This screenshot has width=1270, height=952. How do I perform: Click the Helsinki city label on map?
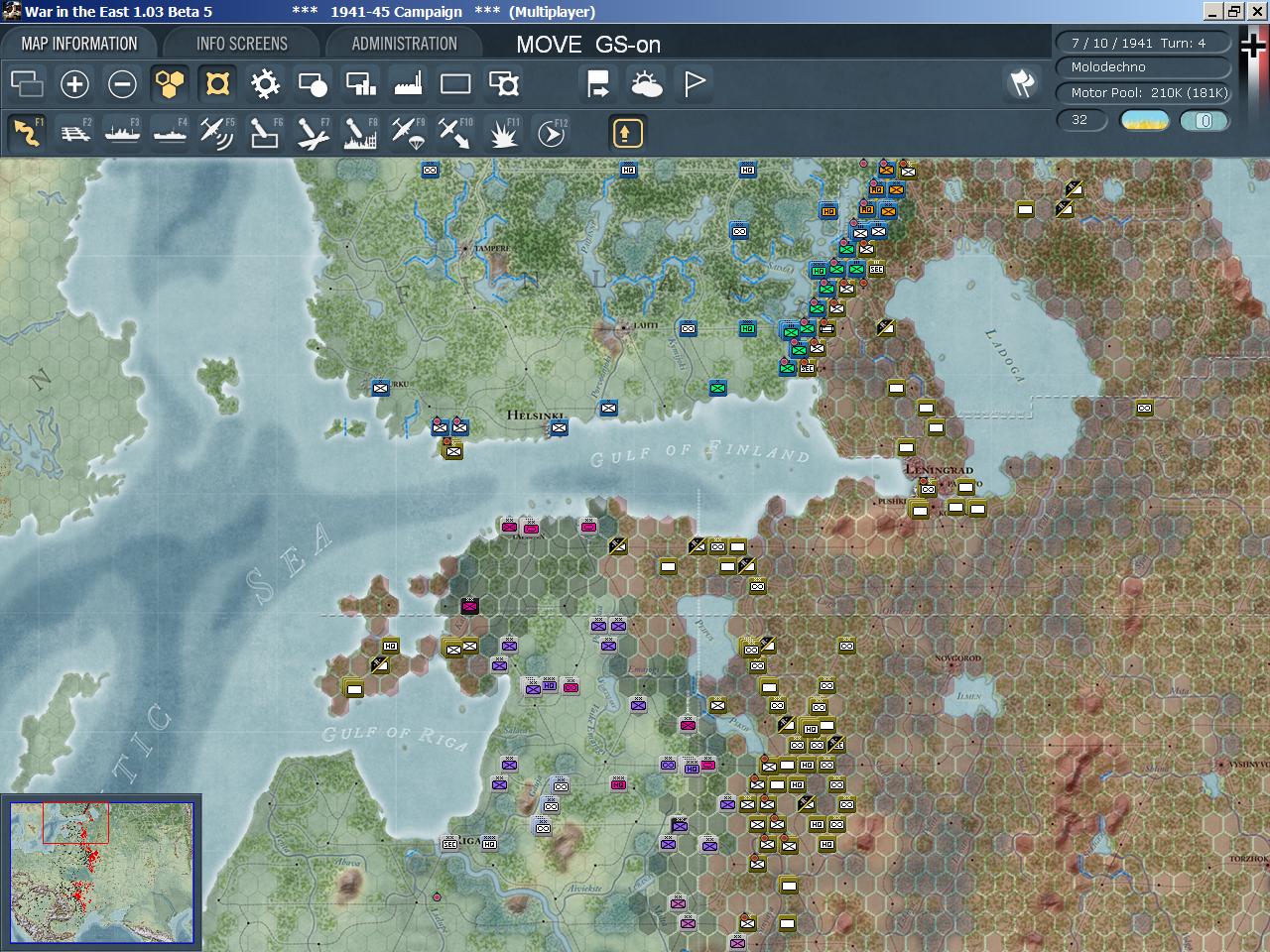[x=536, y=415]
